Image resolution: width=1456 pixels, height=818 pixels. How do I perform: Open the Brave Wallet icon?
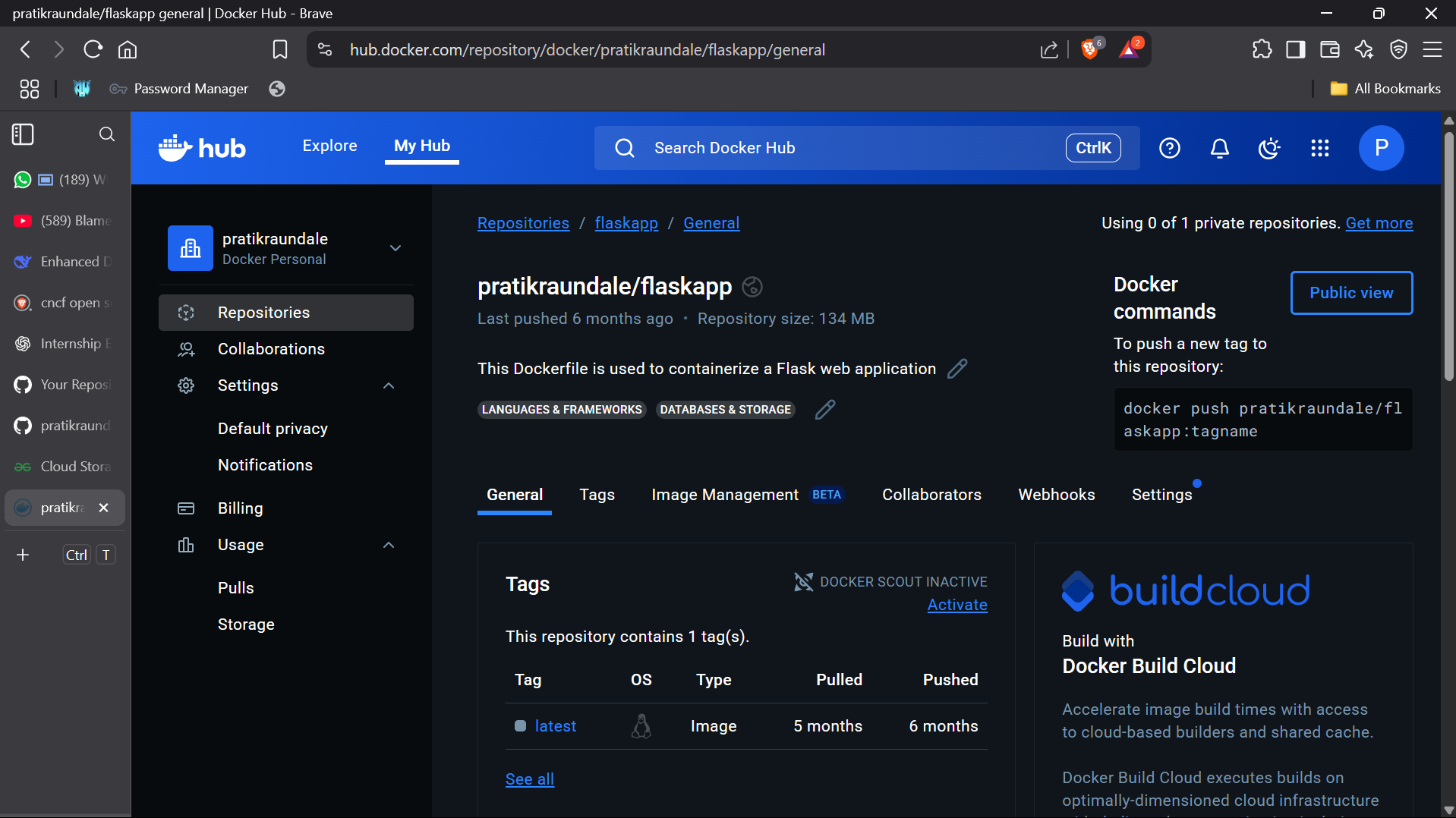pyautogui.click(x=1329, y=50)
